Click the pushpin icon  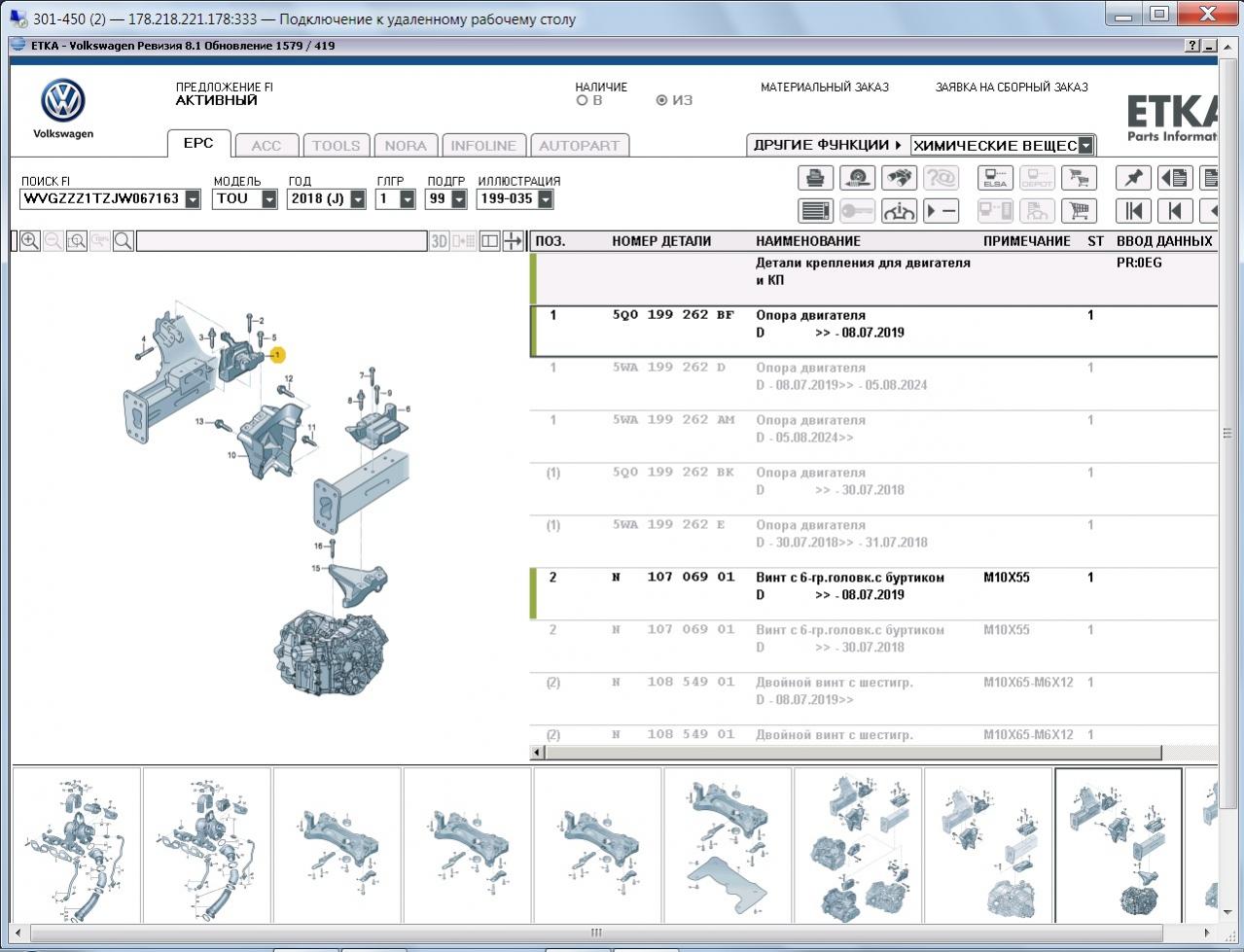pyautogui.click(x=1133, y=178)
